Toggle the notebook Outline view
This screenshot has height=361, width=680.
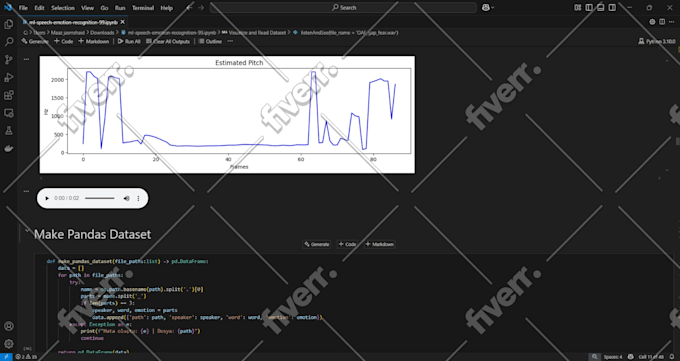210,41
